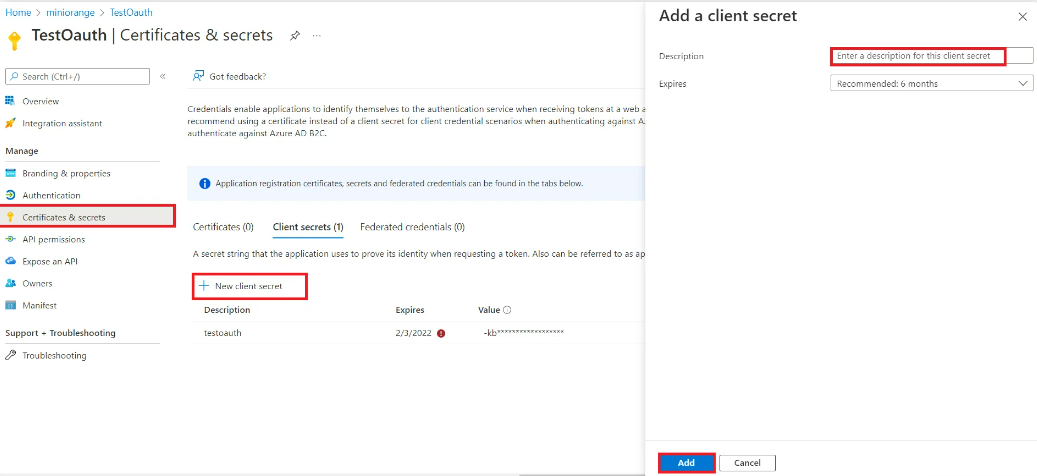Close the Add a client secret panel

click(x=1022, y=17)
